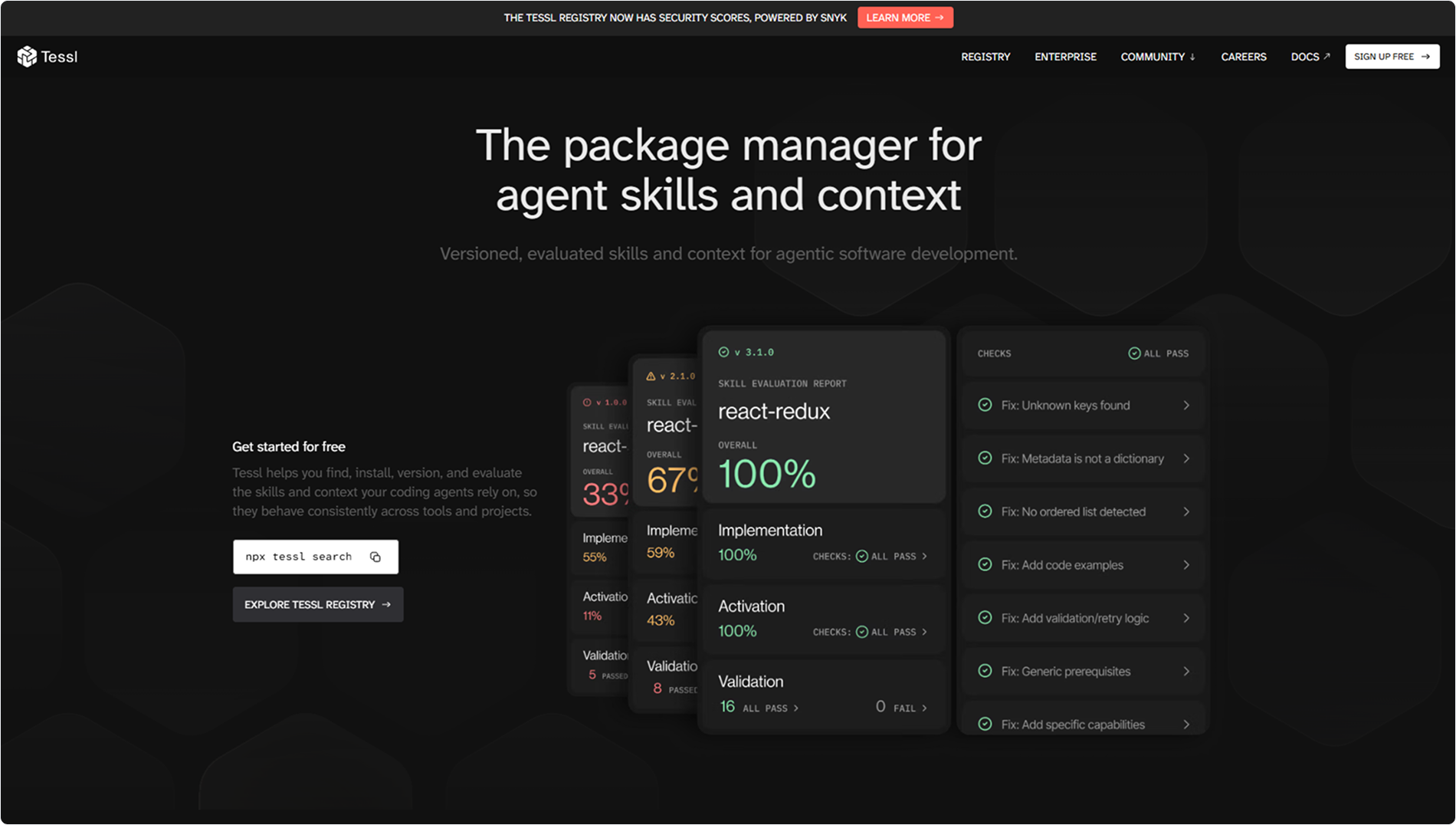Click the check icon beside Implementation ALL PASS
Image resolution: width=1456 pixels, height=825 pixels.
[862, 556]
